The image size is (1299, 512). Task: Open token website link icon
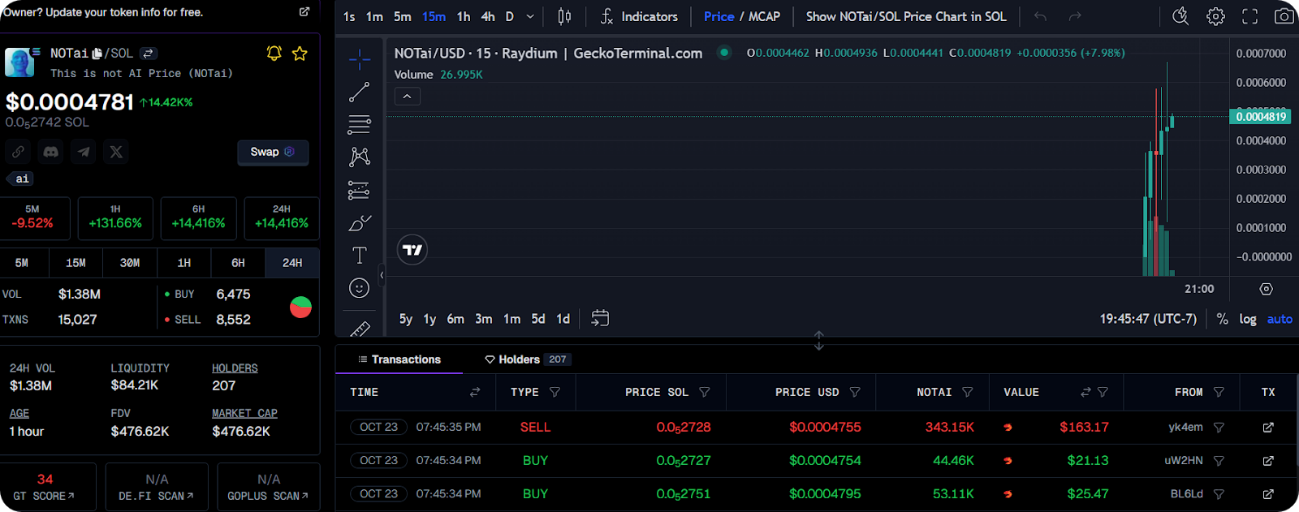coord(18,152)
